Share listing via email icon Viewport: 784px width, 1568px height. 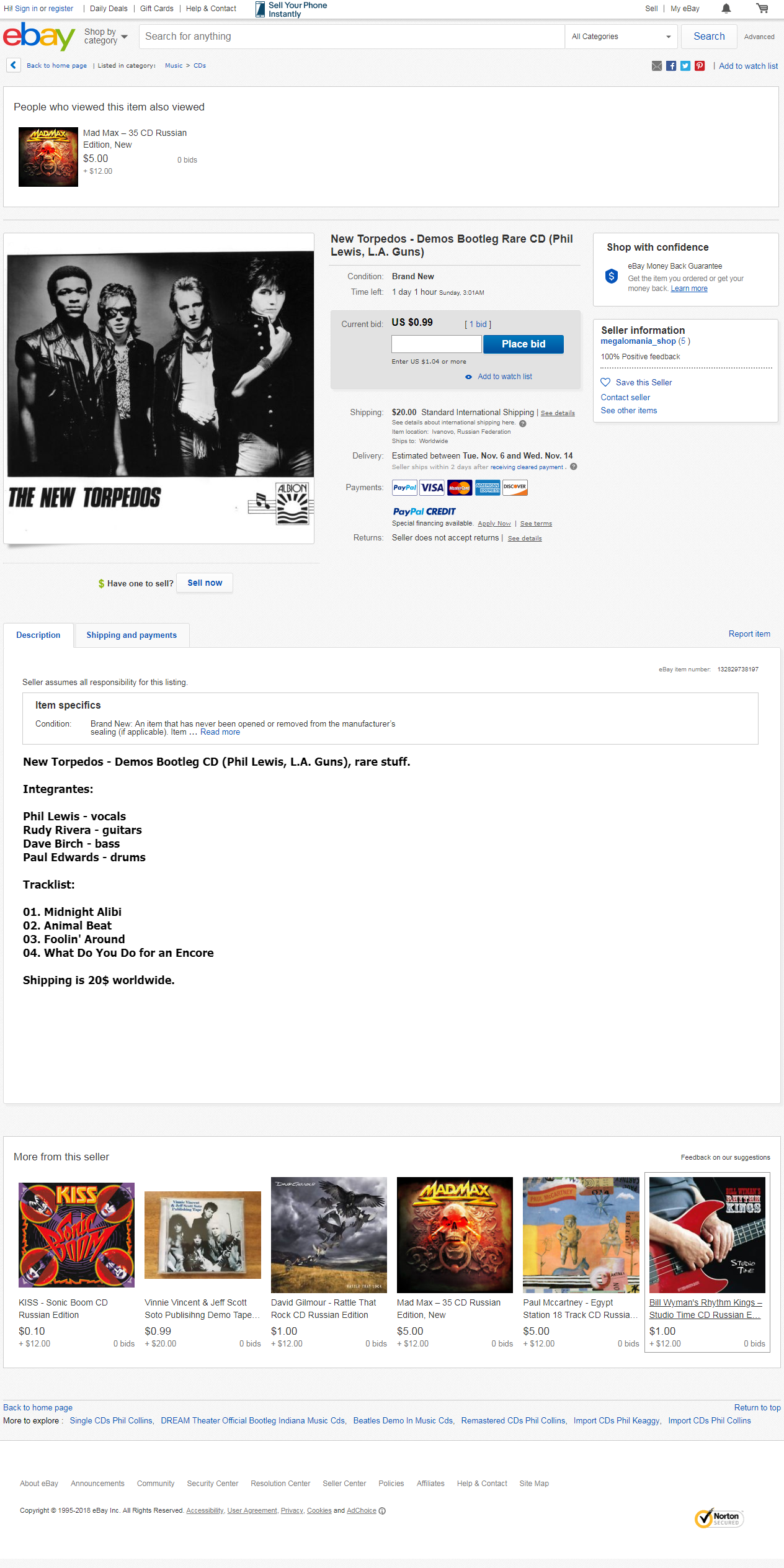pyautogui.click(x=657, y=66)
